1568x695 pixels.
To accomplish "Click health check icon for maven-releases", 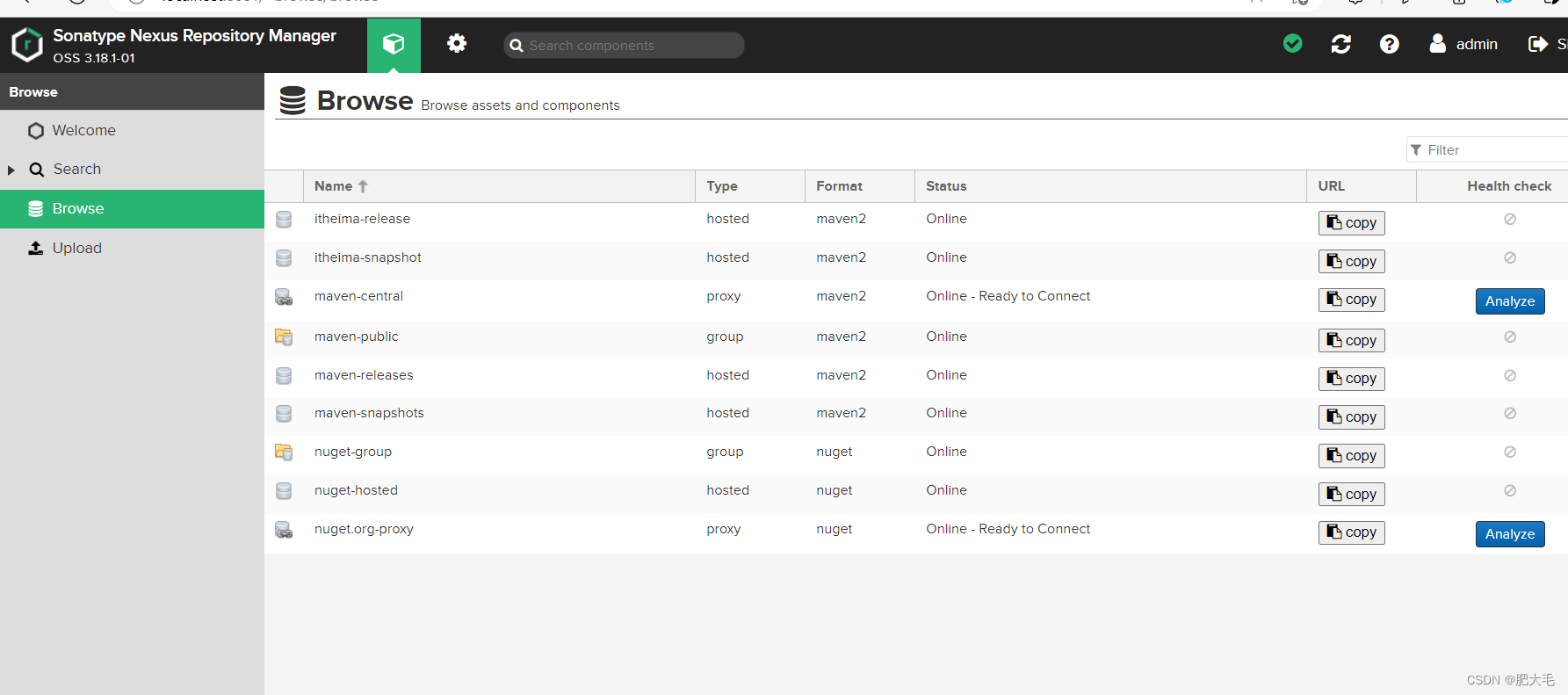I will [1510, 375].
